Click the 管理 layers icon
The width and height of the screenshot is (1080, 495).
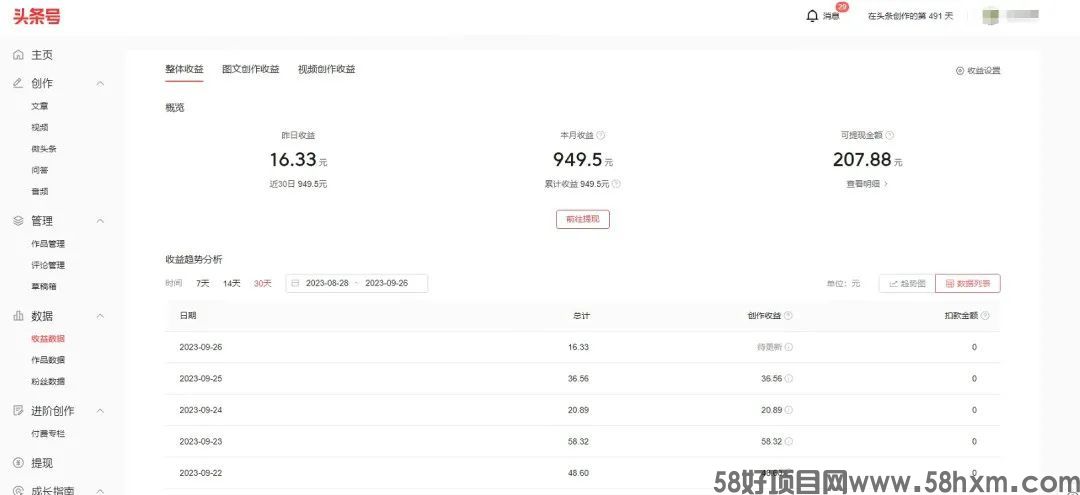click(x=19, y=221)
